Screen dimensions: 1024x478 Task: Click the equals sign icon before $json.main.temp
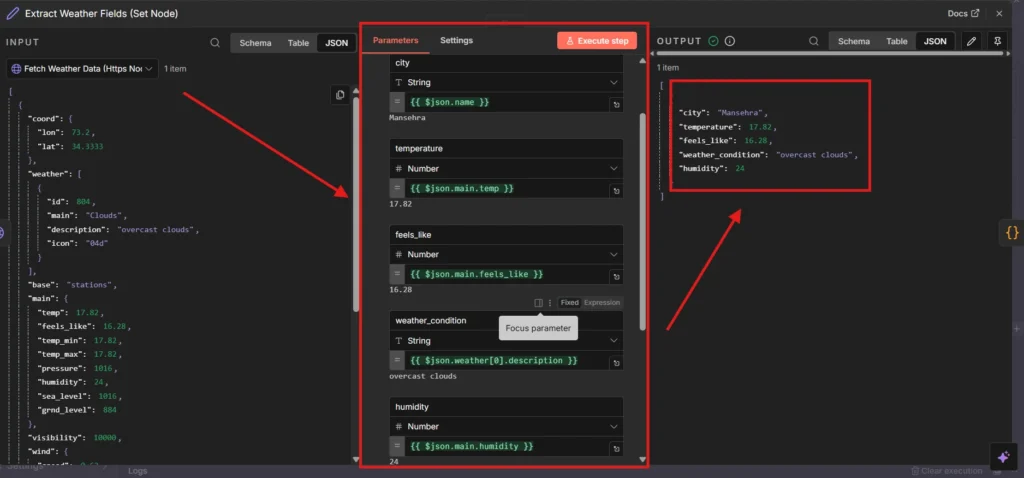[396, 188]
